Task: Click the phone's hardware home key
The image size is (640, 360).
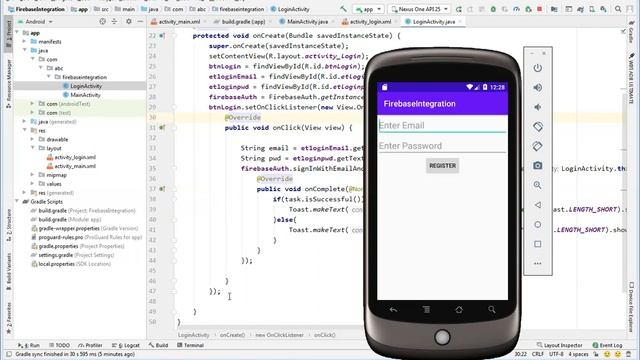Action: 459,310
